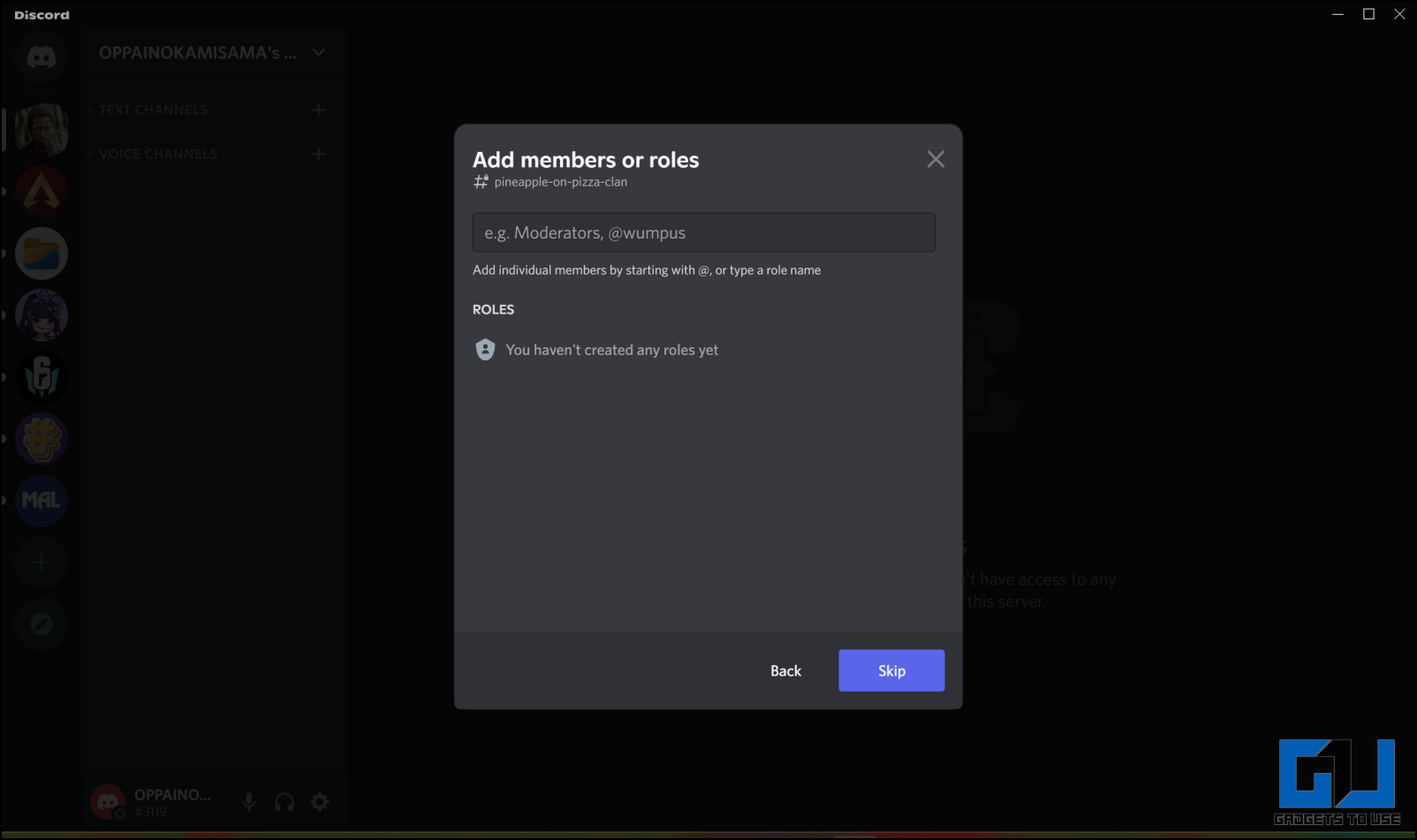This screenshot has width=1417, height=840.
Task: Click Add a Server plus icon
Action: click(x=42, y=563)
